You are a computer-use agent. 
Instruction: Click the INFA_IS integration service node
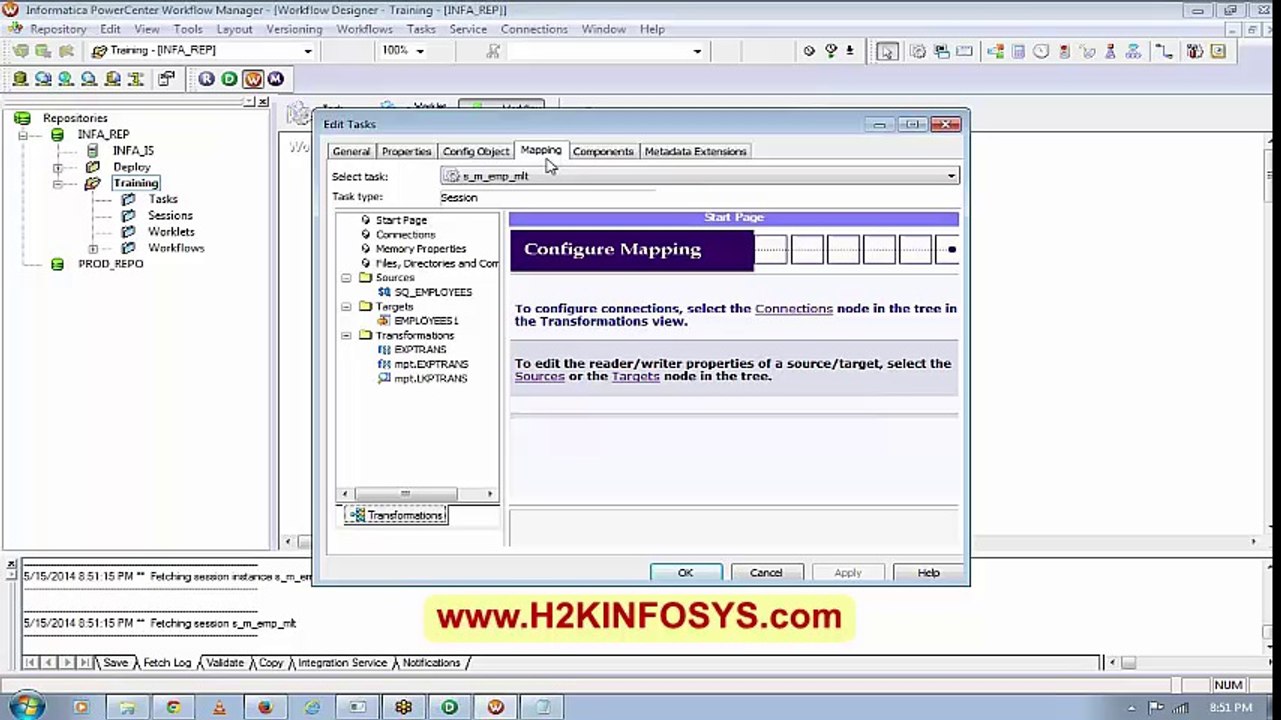click(x=133, y=151)
